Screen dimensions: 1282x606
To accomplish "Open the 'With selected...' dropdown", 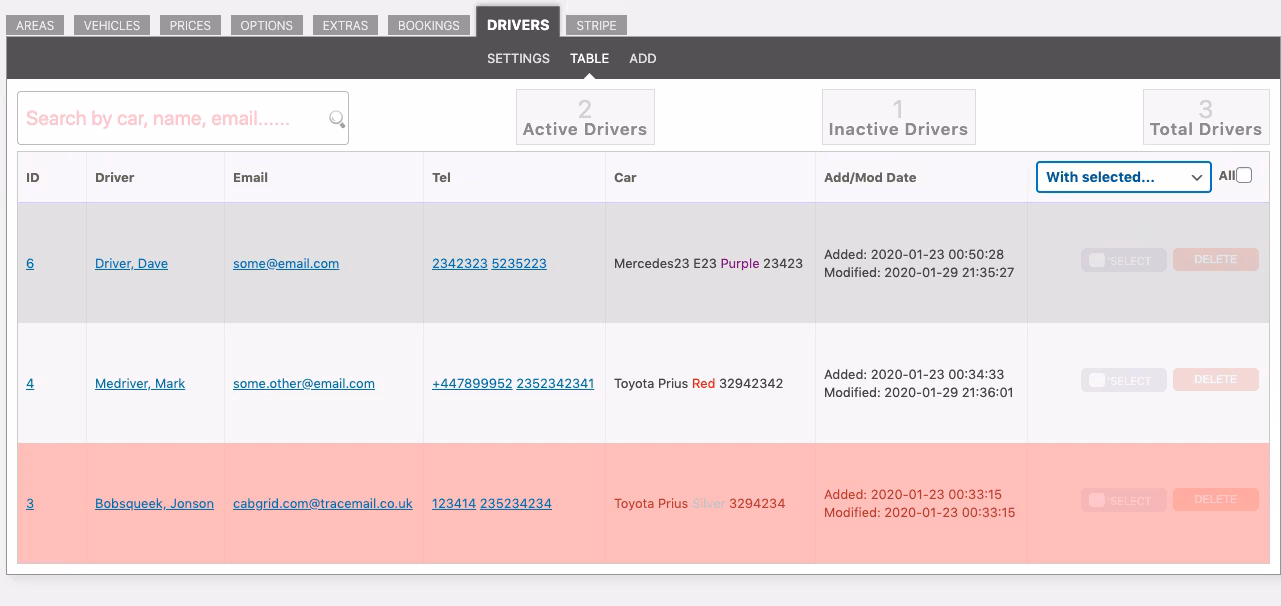I will click(1123, 177).
